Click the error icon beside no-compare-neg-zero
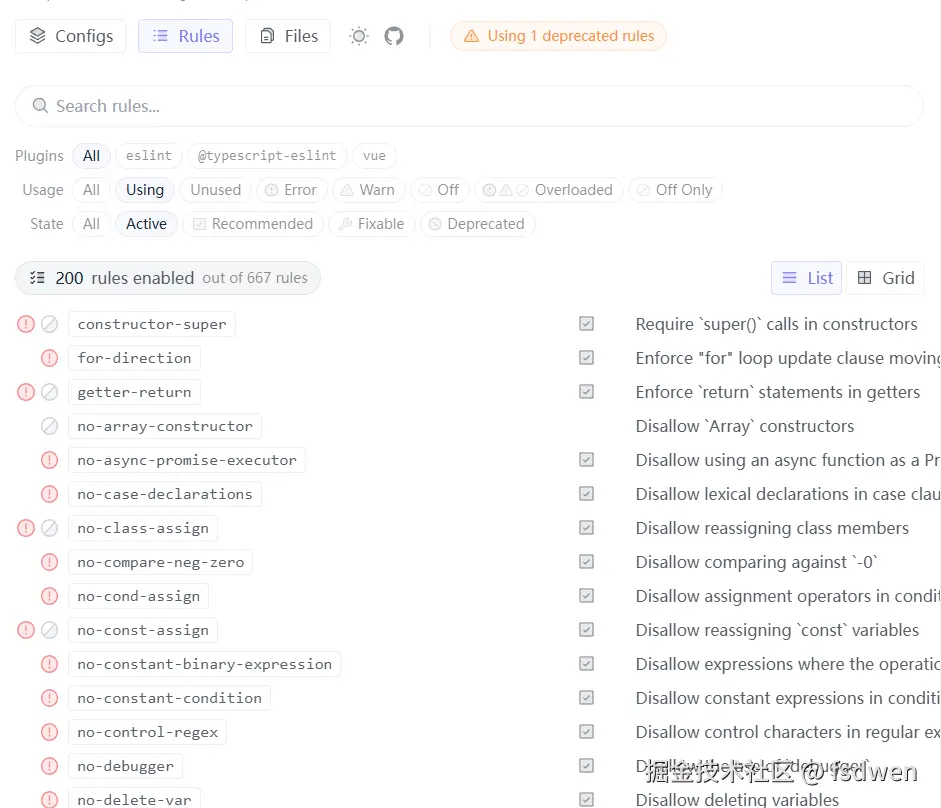 [49, 562]
